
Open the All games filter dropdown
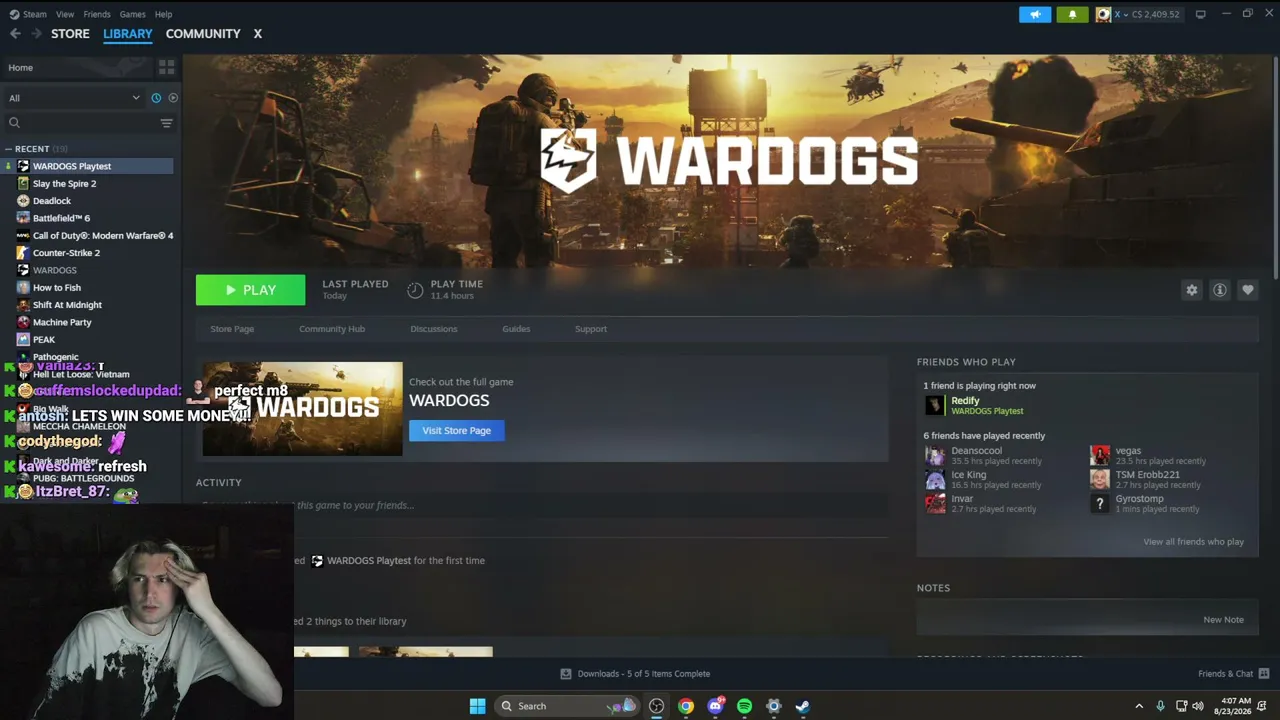(74, 98)
